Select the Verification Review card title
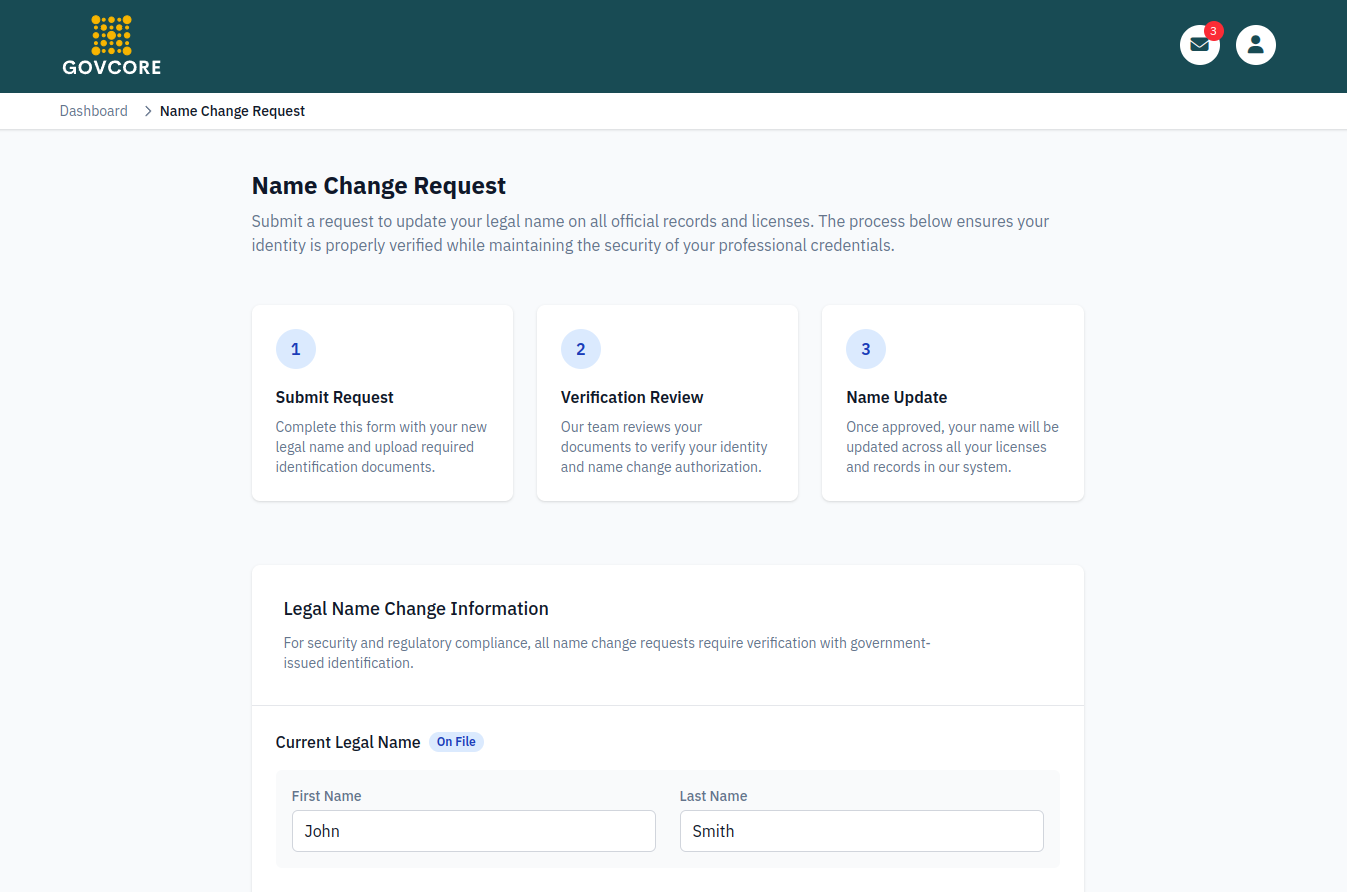The height and width of the screenshot is (892, 1347). coord(632,397)
